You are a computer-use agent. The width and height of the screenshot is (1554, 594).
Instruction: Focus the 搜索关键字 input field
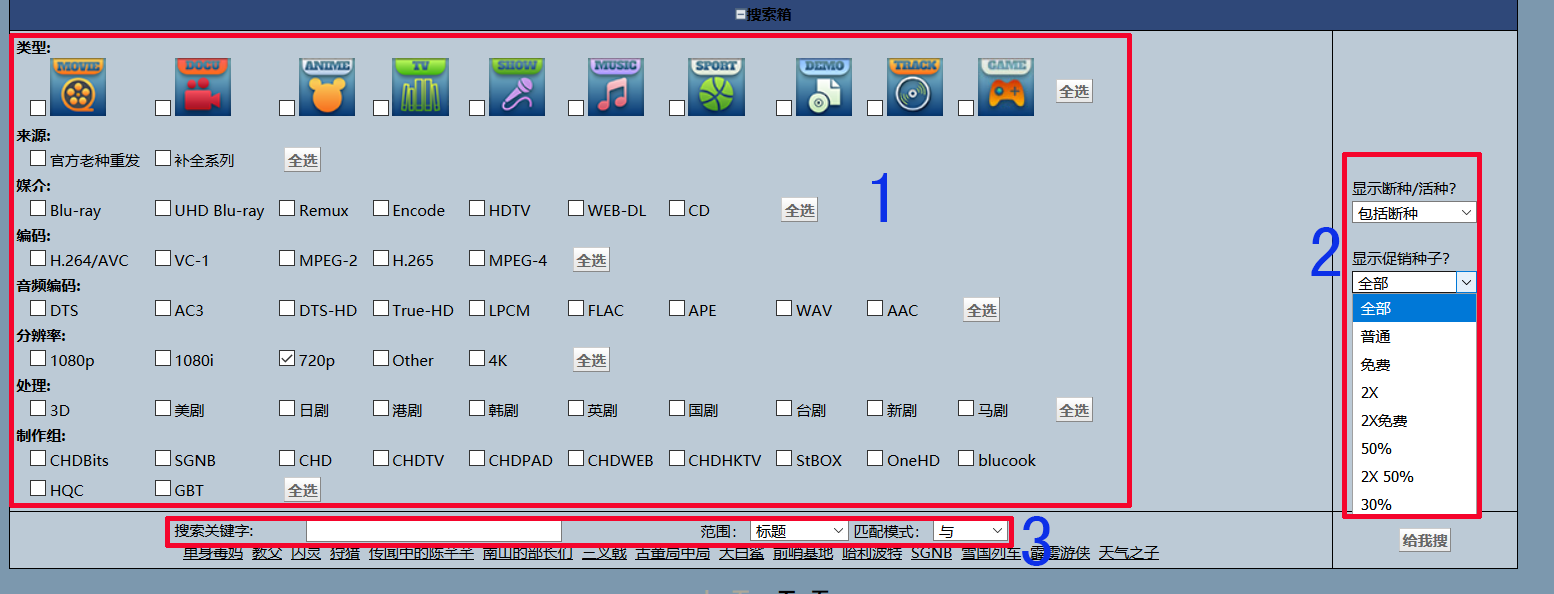[434, 531]
